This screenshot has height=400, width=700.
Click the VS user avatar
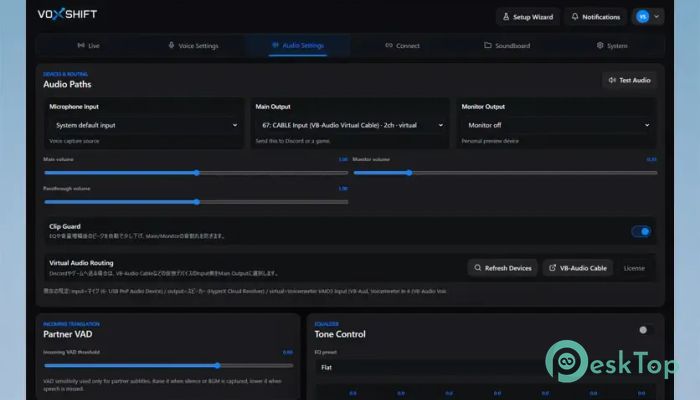(x=642, y=17)
